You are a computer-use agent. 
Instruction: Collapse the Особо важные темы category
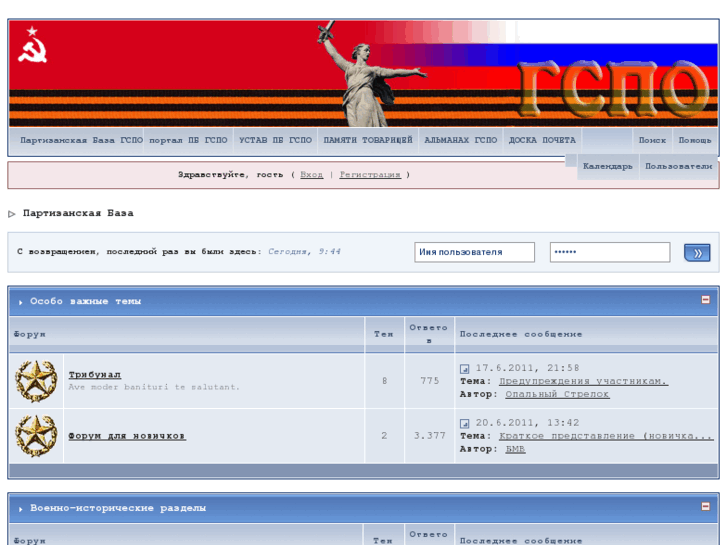pyautogui.click(x=705, y=300)
